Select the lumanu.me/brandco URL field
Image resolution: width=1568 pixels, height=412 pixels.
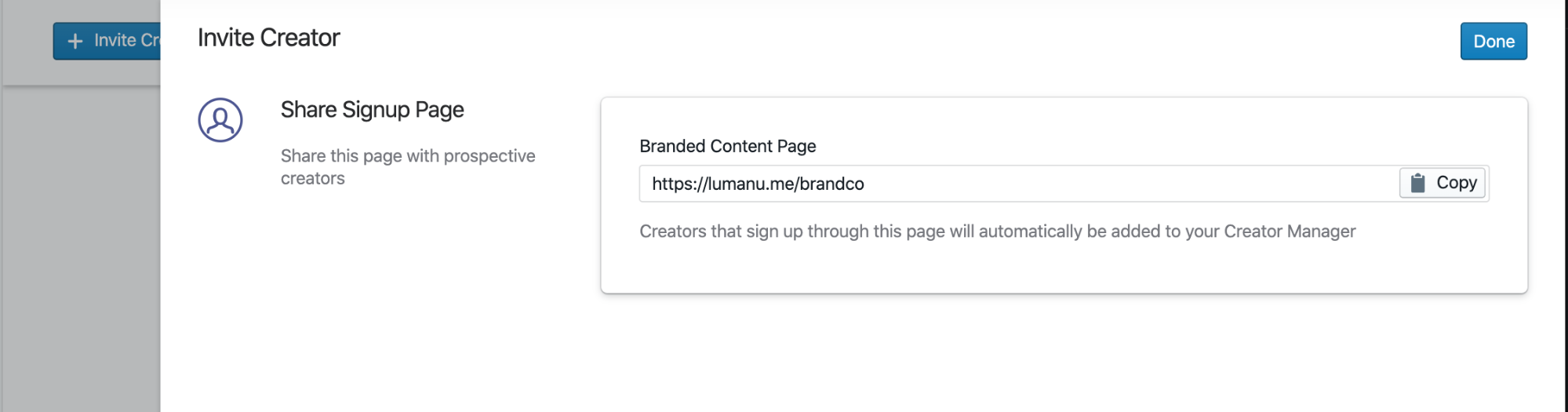[1019, 184]
